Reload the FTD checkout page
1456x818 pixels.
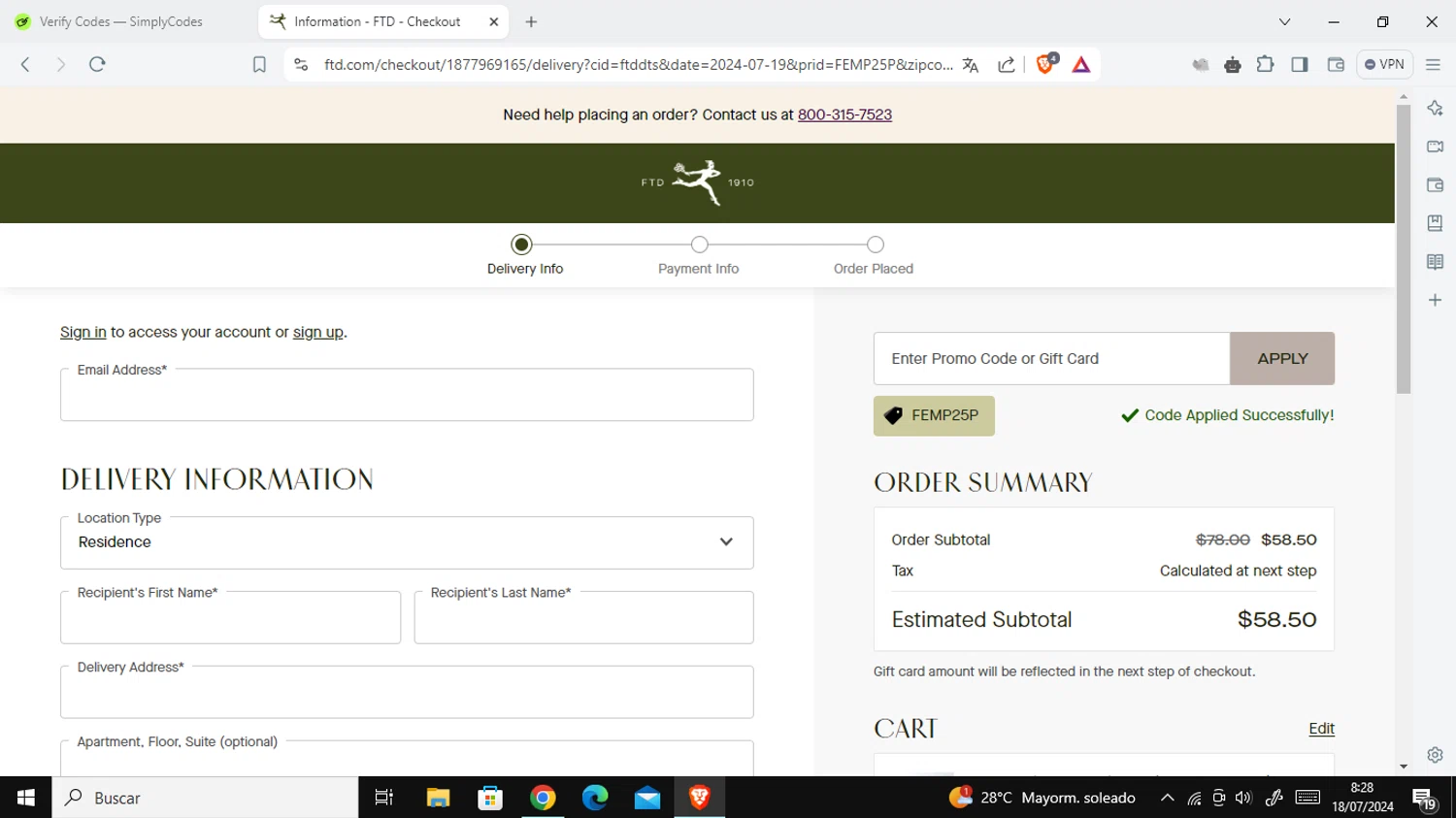[x=97, y=65]
